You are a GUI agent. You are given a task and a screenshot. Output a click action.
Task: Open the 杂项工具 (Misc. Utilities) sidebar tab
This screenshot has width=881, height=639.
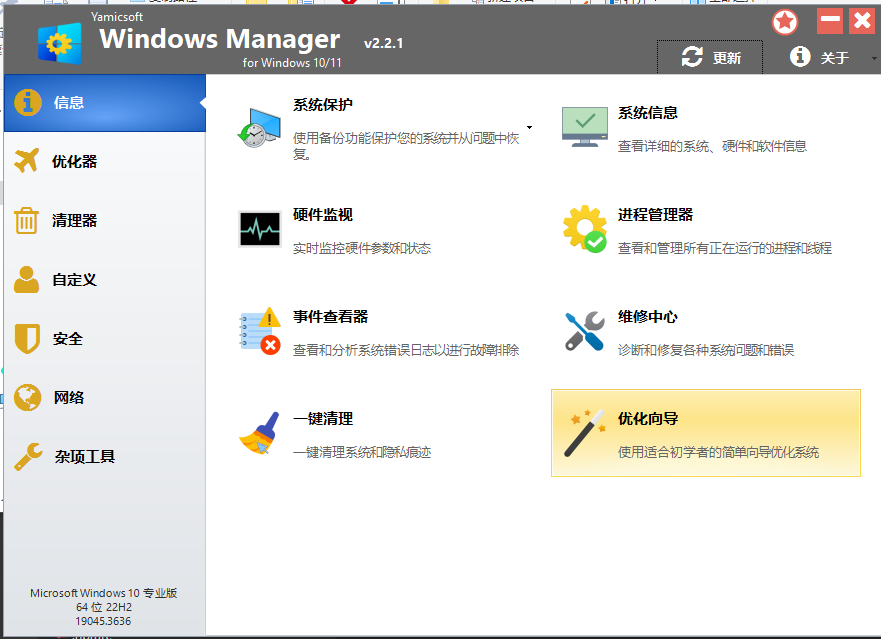[104, 457]
